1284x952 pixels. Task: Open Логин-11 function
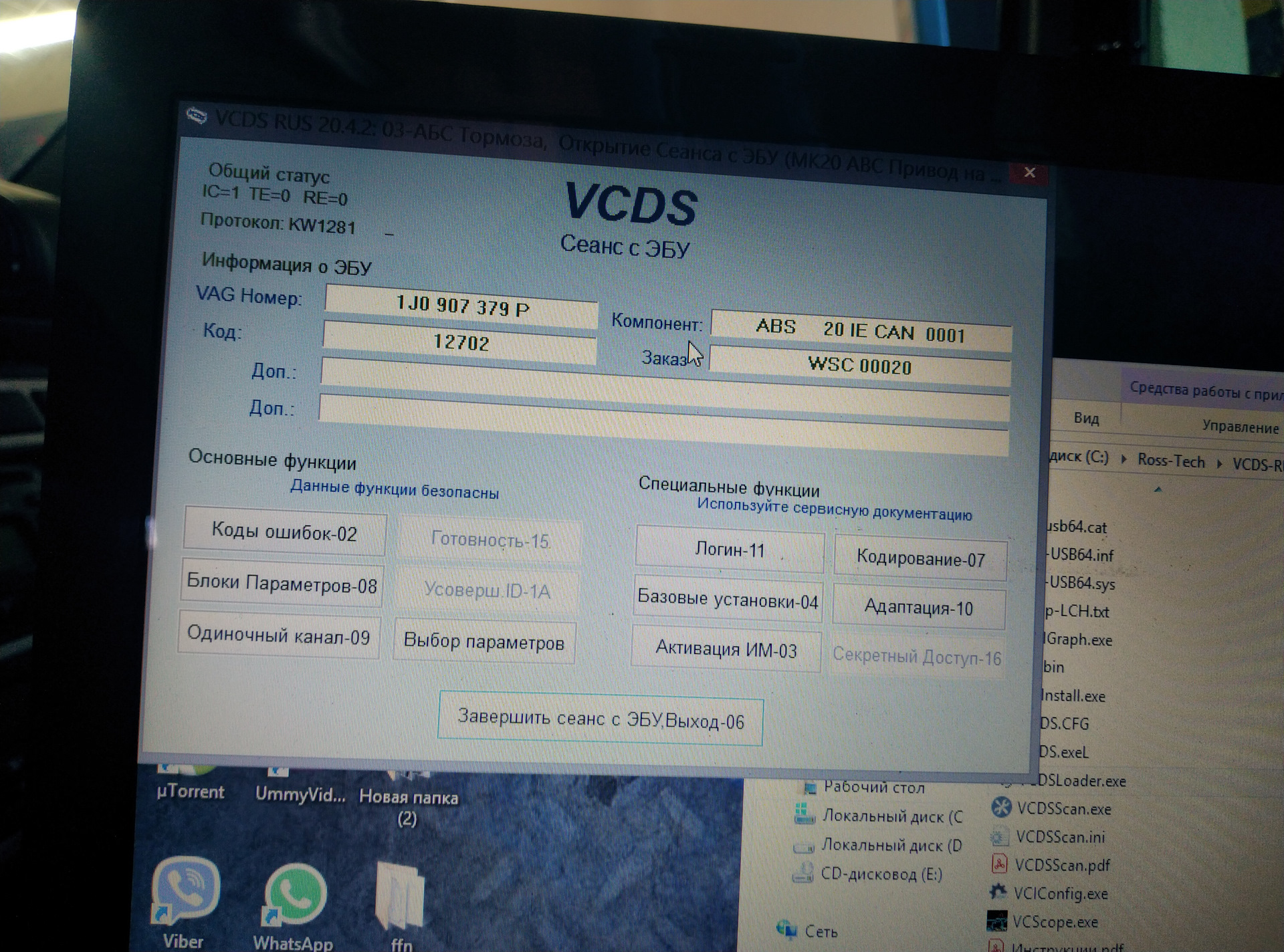(730, 550)
